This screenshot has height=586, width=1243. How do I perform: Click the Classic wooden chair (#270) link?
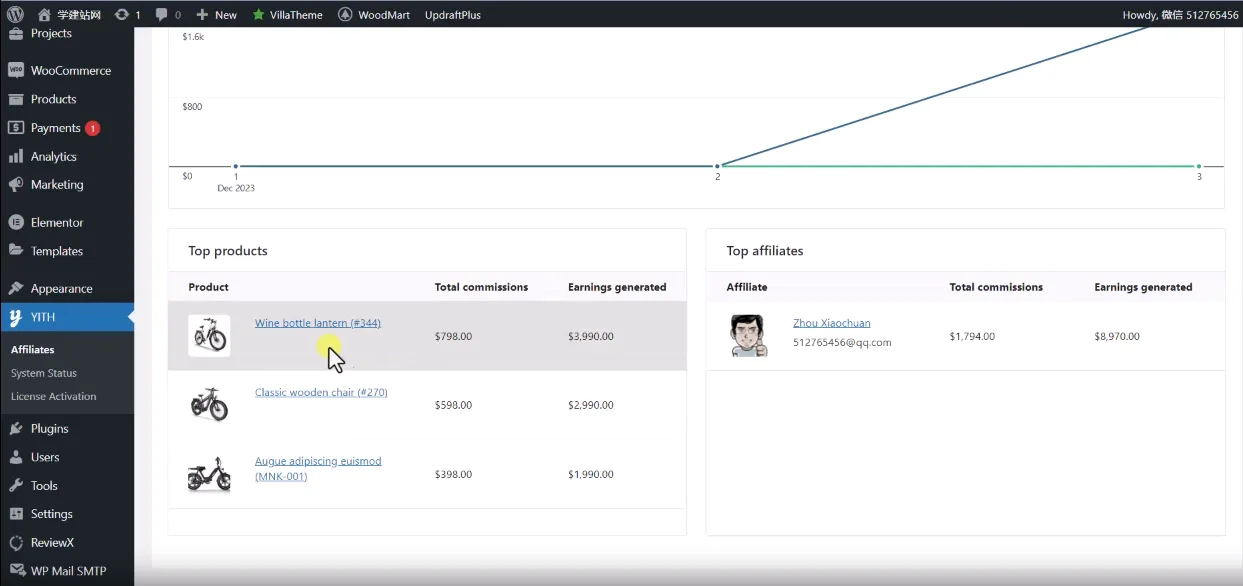pos(321,392)
